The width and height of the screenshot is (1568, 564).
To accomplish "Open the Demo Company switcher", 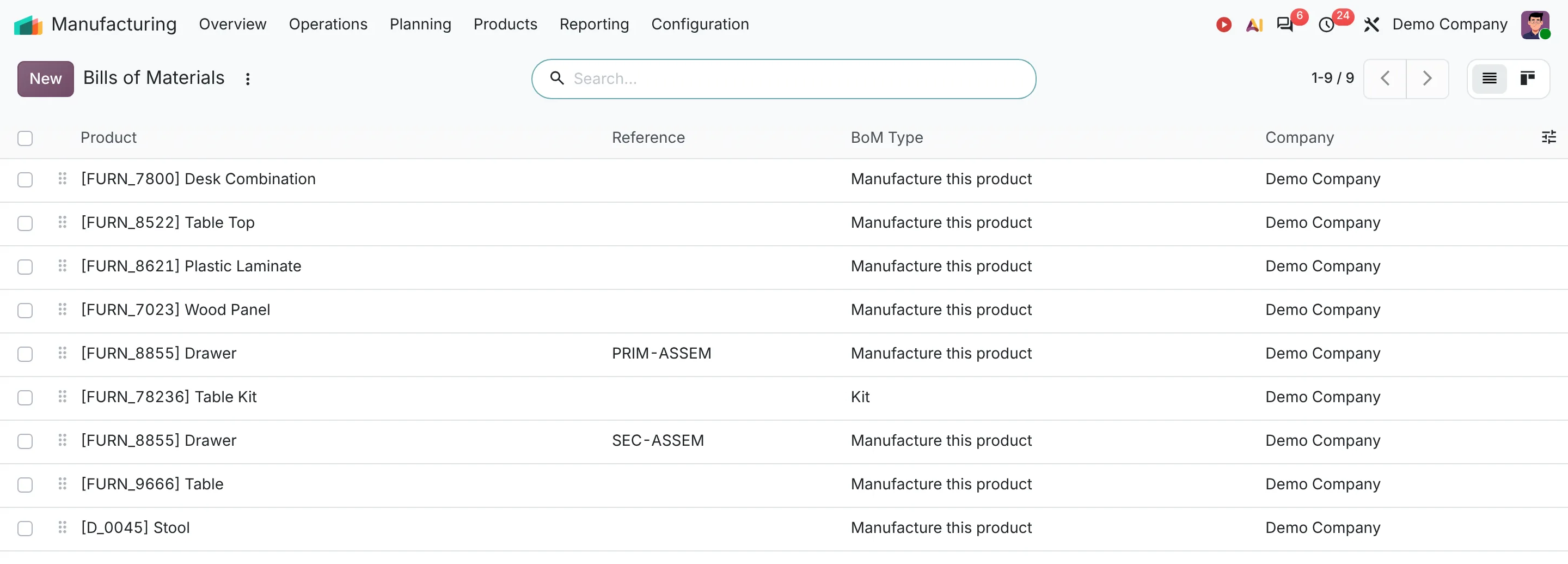I will point(1449,25).
